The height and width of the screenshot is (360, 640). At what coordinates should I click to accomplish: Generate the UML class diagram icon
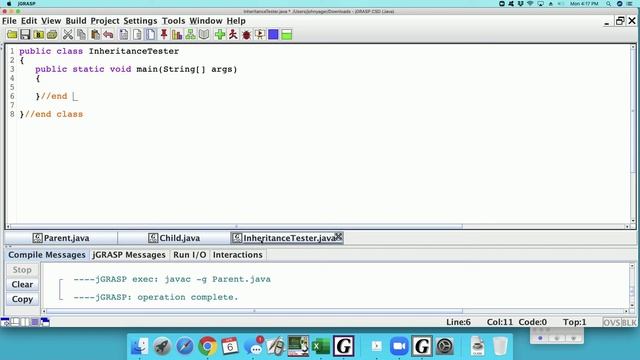190,35
